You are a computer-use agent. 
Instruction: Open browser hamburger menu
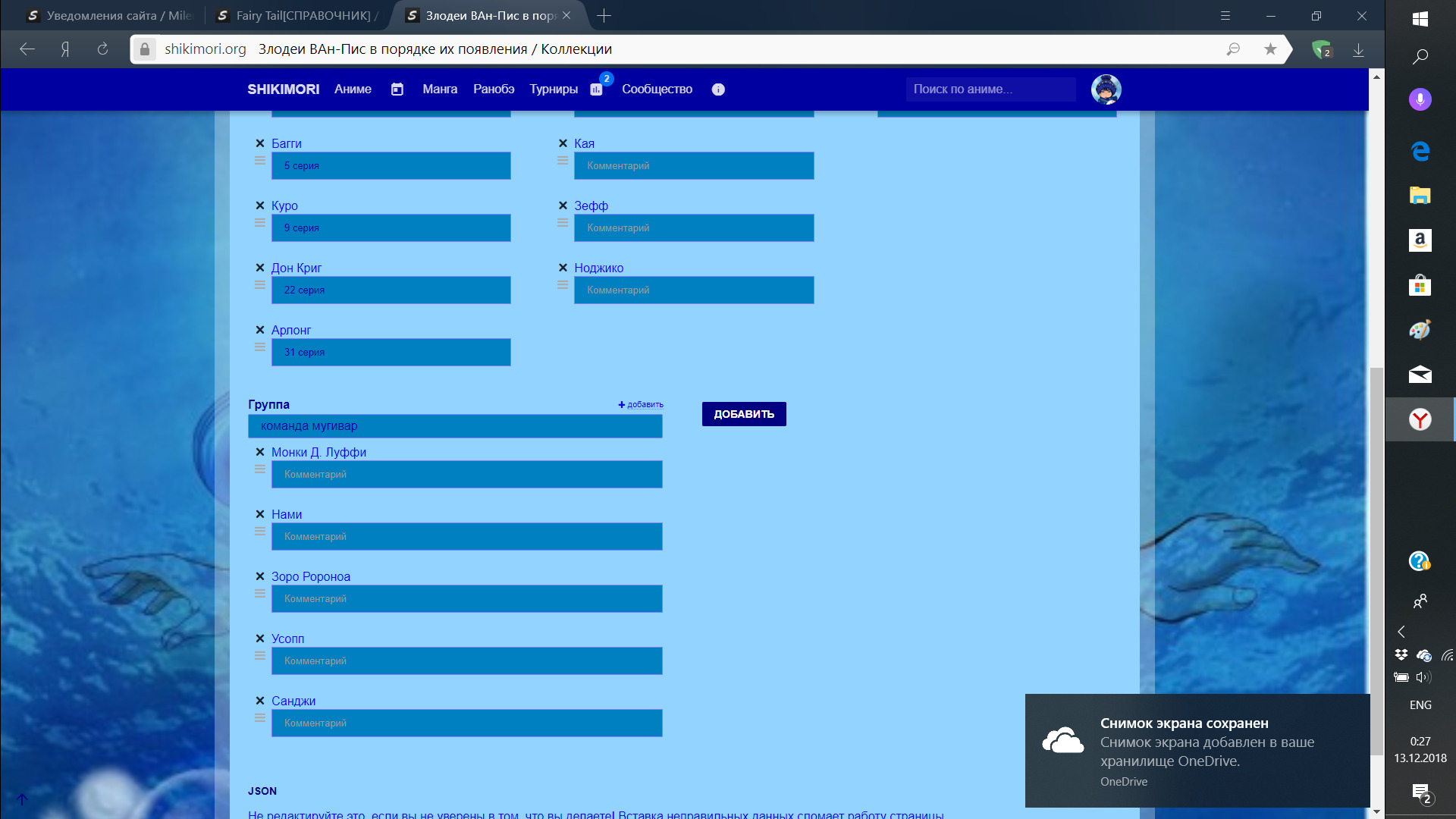pyautogui.click(x=1225, y=15)
